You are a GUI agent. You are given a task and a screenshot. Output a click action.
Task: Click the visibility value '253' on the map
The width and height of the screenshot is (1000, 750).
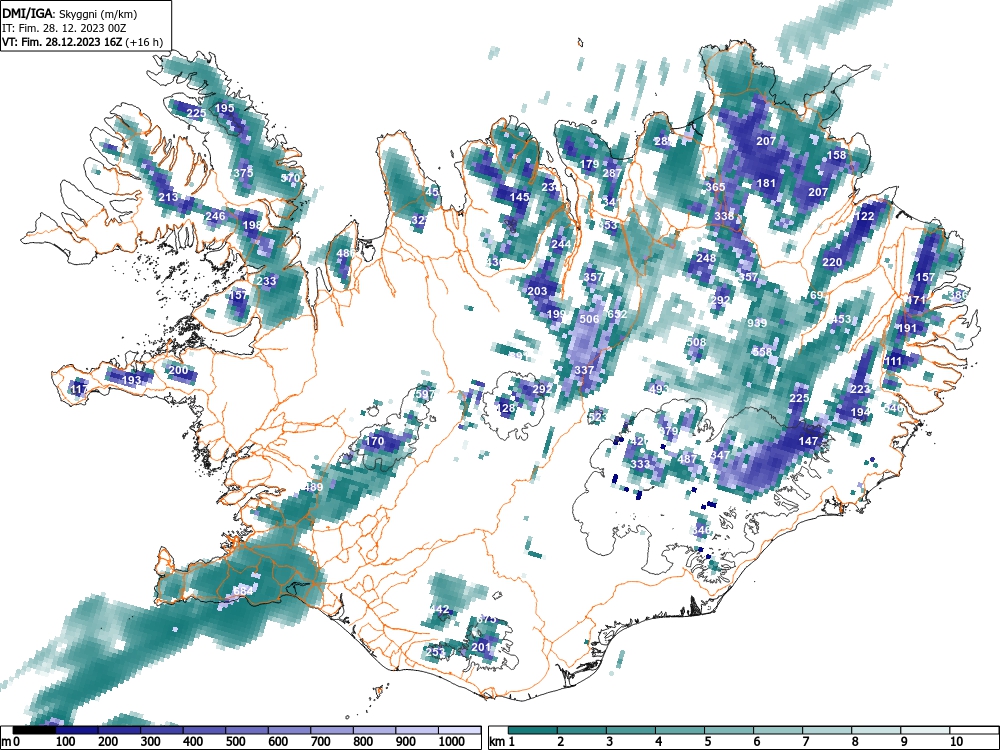tap(435, 652)
